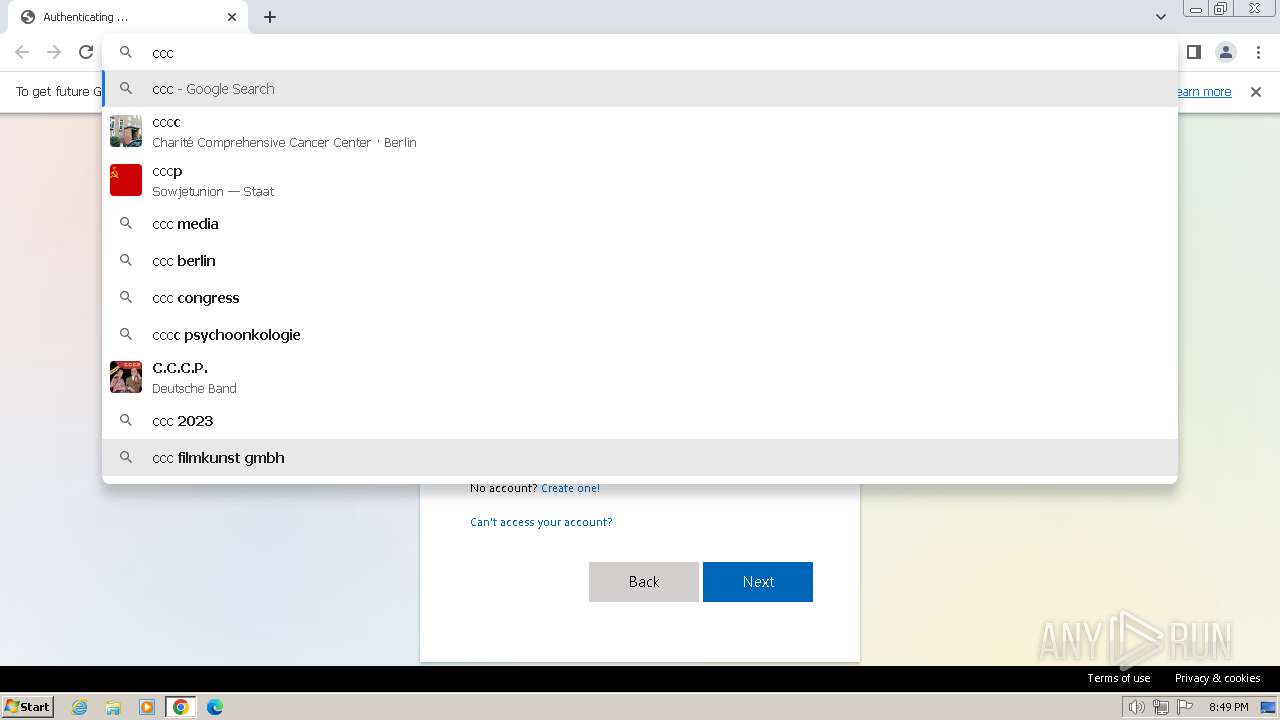Close the Authenticating tab

point(232,17)
